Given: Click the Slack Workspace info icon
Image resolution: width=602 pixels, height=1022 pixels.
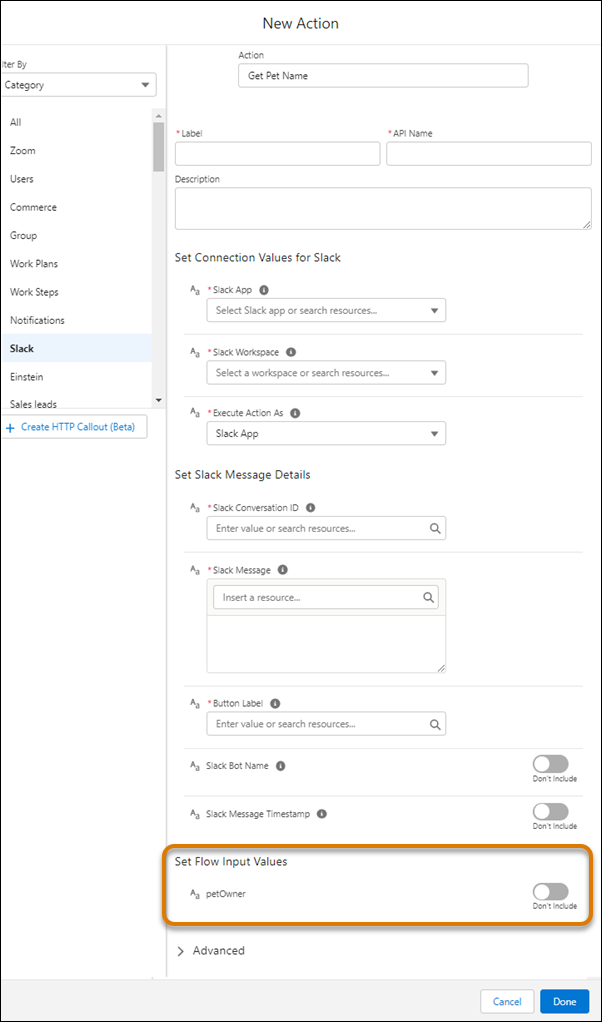Looking at the screenshot, I should pos(291,352).
